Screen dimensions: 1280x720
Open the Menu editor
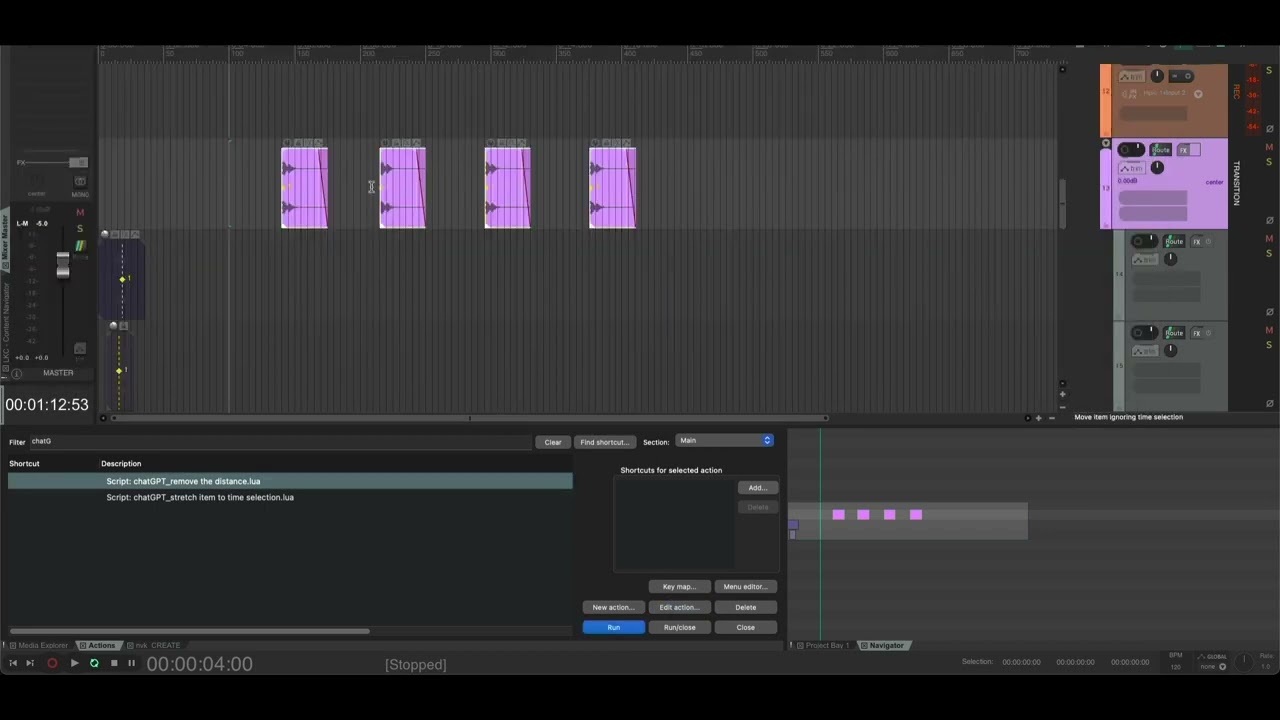[x=746, y=587]
